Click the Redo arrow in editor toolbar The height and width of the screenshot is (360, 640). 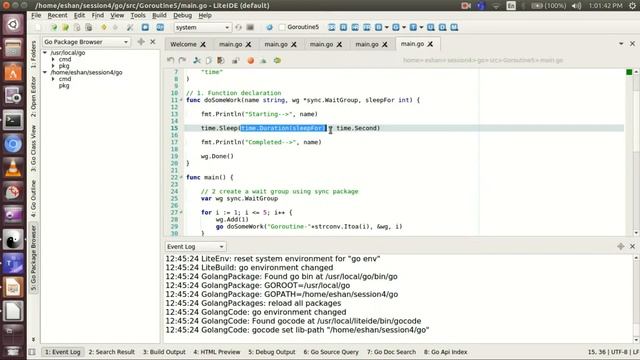pos(182,60)
